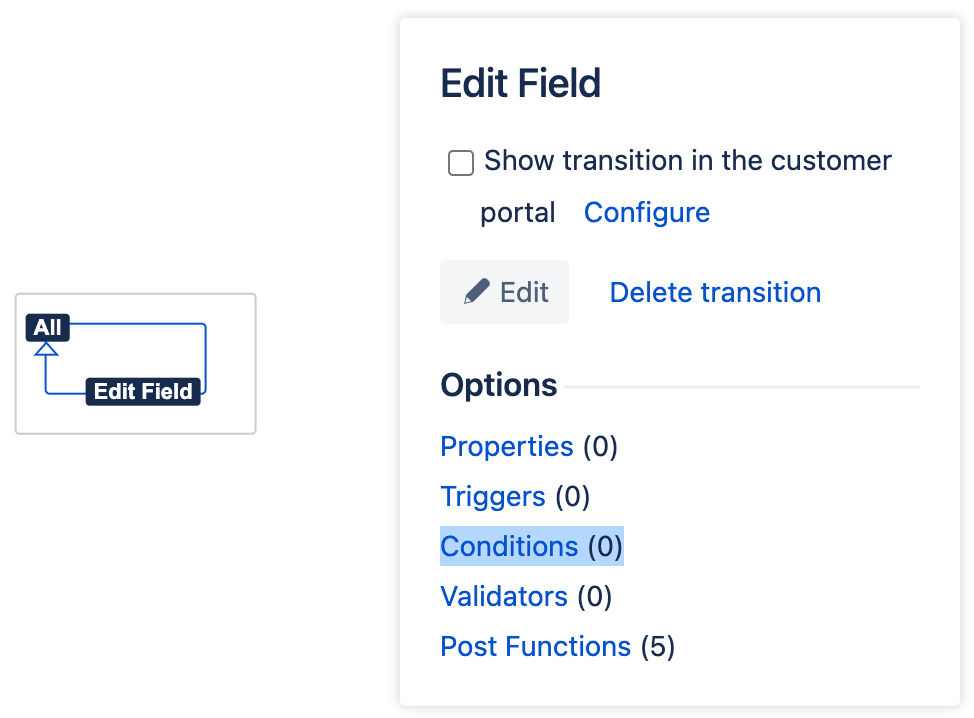The width and height of the screenshot is (974, 718).
Task: Click the Edit button with pencil icon
Action: click(x=505, y=292)
